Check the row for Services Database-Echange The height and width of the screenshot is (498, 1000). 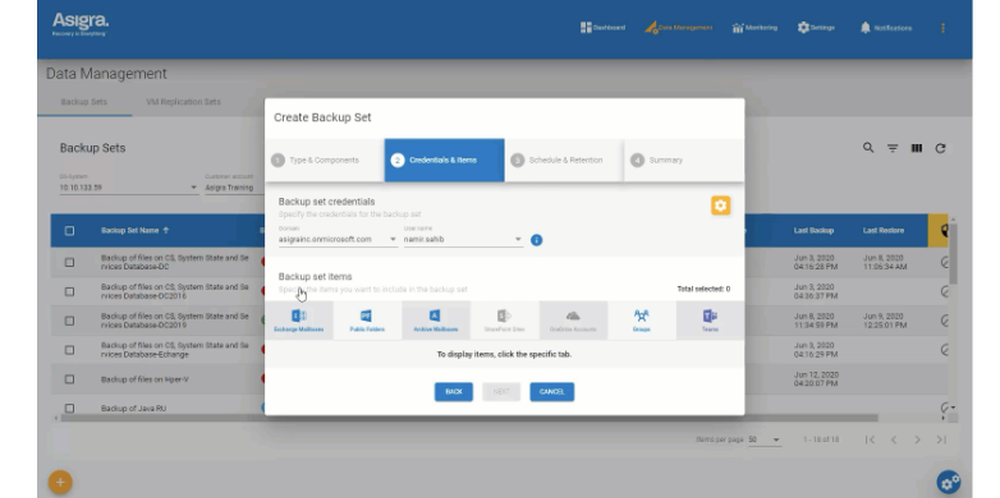pyautogui.click(x=70, y=350)
